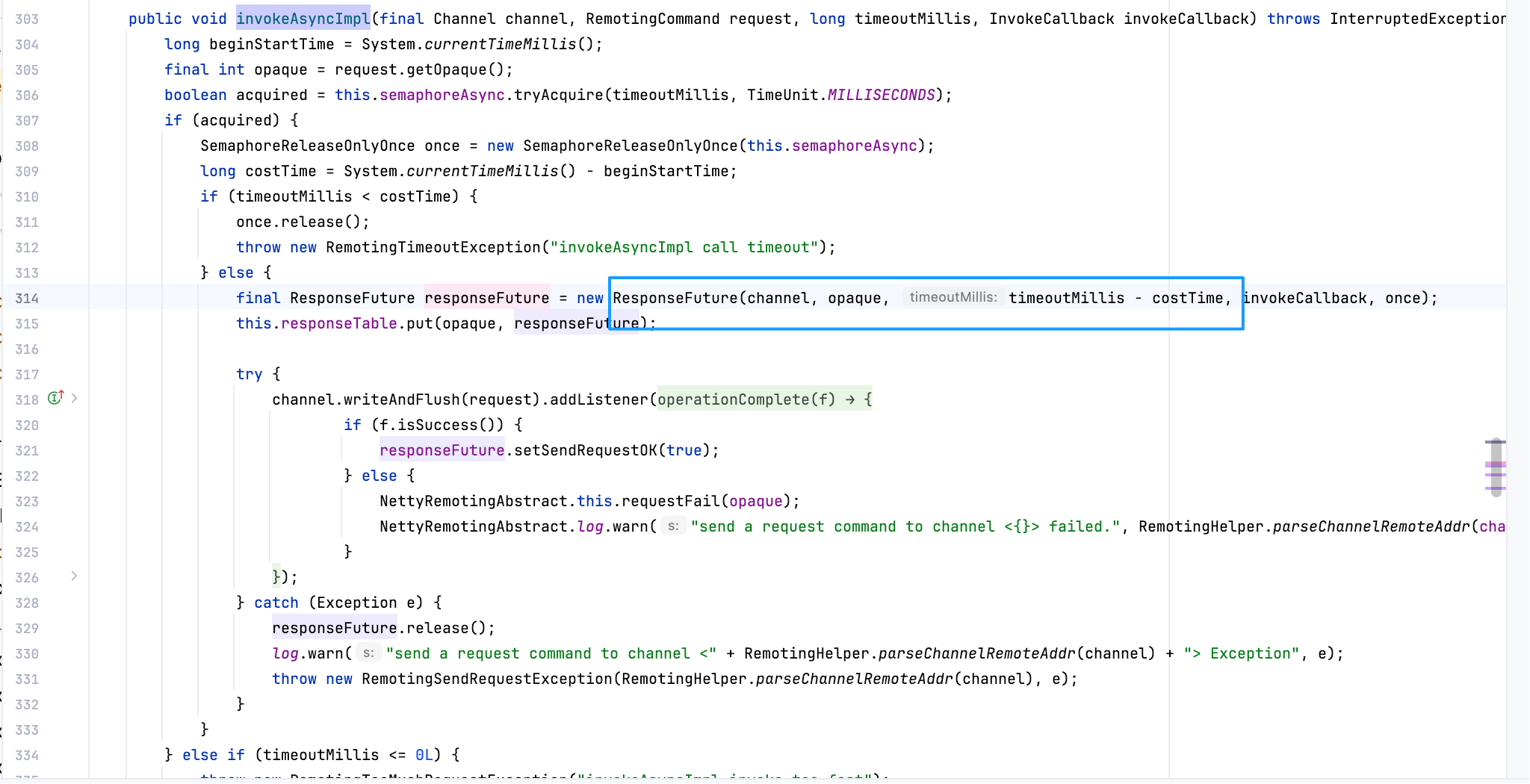Expand the folded lambda chevron at line 318
The width and height of the screenshot is (1530, 784).
74,398
